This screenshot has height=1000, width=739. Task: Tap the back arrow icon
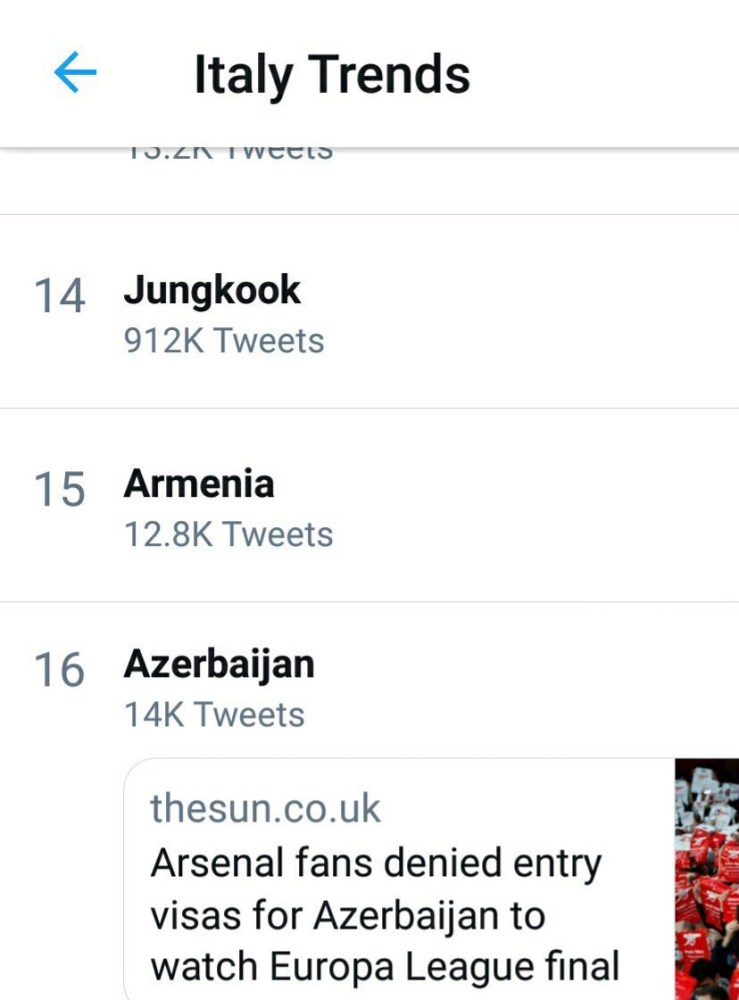[75, 73]
